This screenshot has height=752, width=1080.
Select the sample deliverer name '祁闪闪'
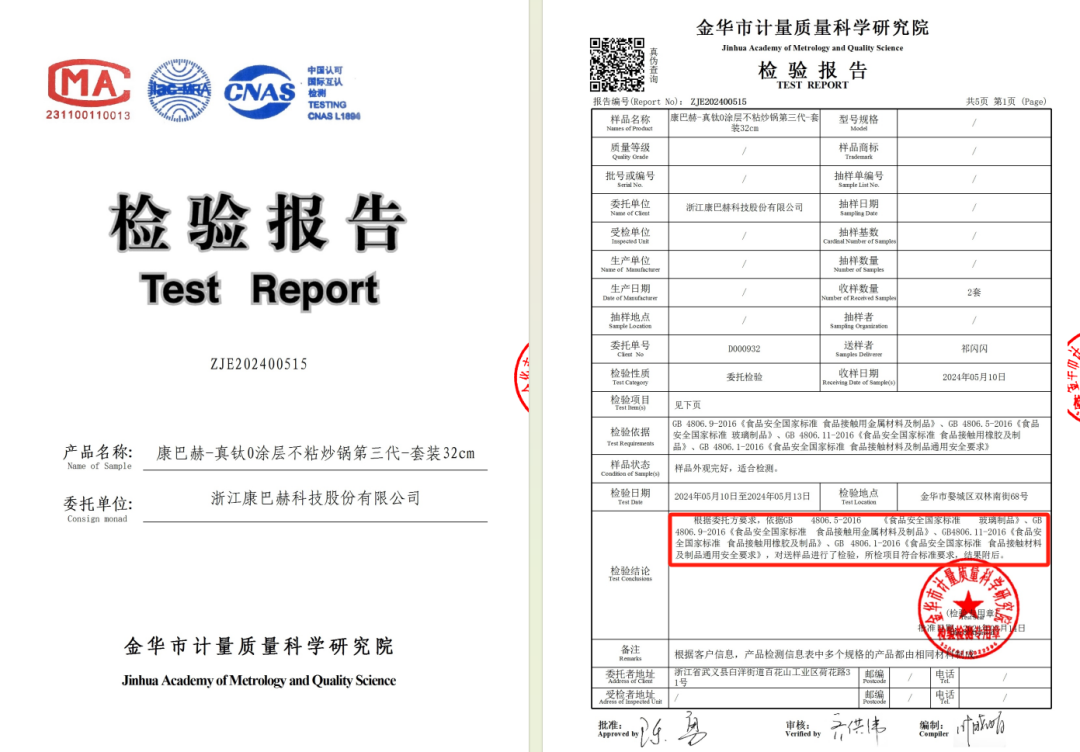(x=974, y=349)
